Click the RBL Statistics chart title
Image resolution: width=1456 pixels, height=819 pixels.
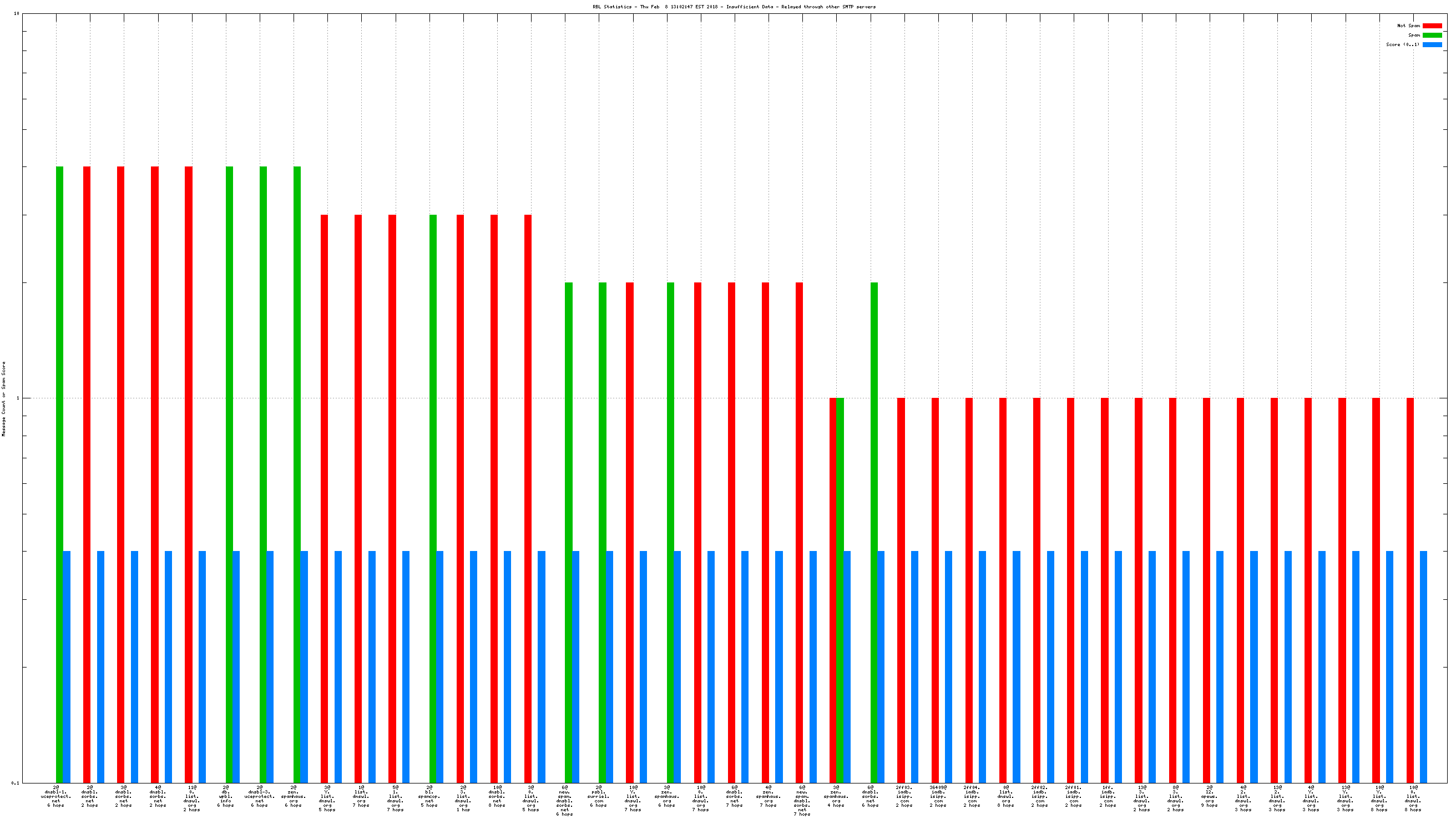734,7
